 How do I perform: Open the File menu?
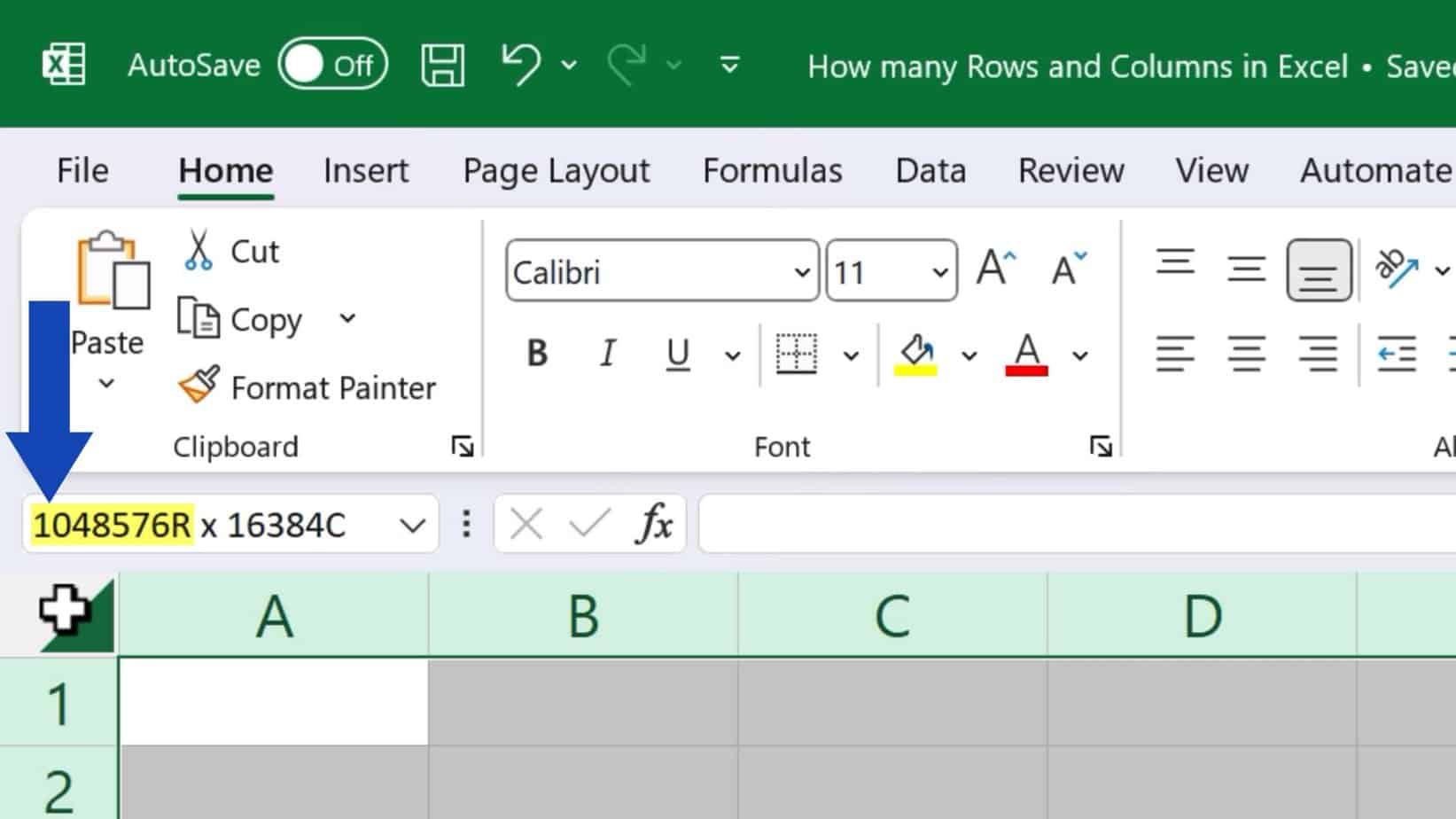coord(82,170)
